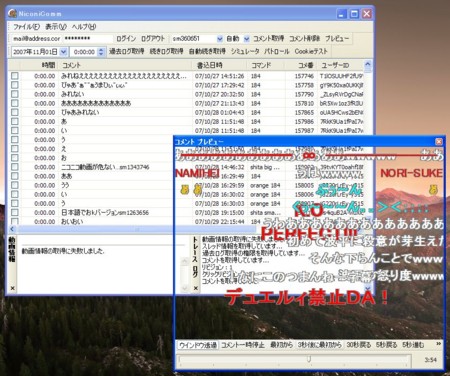450x376 pixels.
Task: Click the 07/10/28 01:04:43 timestamp cell
Action: point(220,112)
